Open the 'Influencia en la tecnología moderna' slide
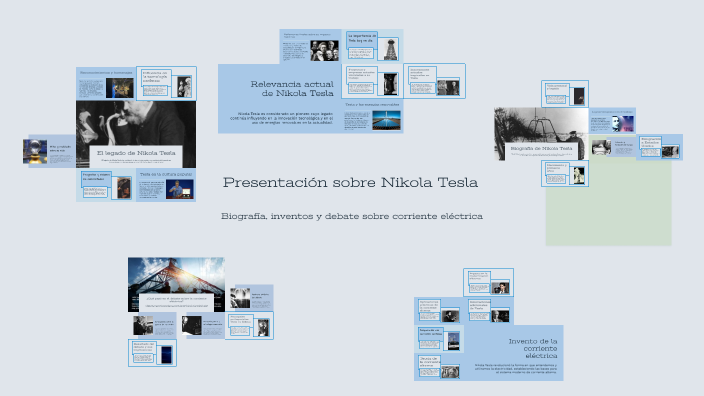The image size is (704, 396). point(166,84)
